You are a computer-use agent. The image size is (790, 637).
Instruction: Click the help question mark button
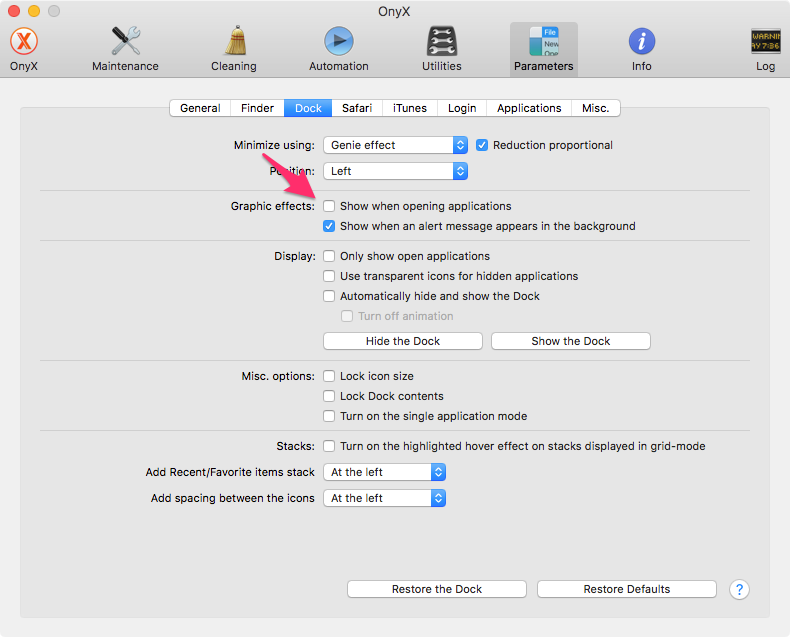739,589
